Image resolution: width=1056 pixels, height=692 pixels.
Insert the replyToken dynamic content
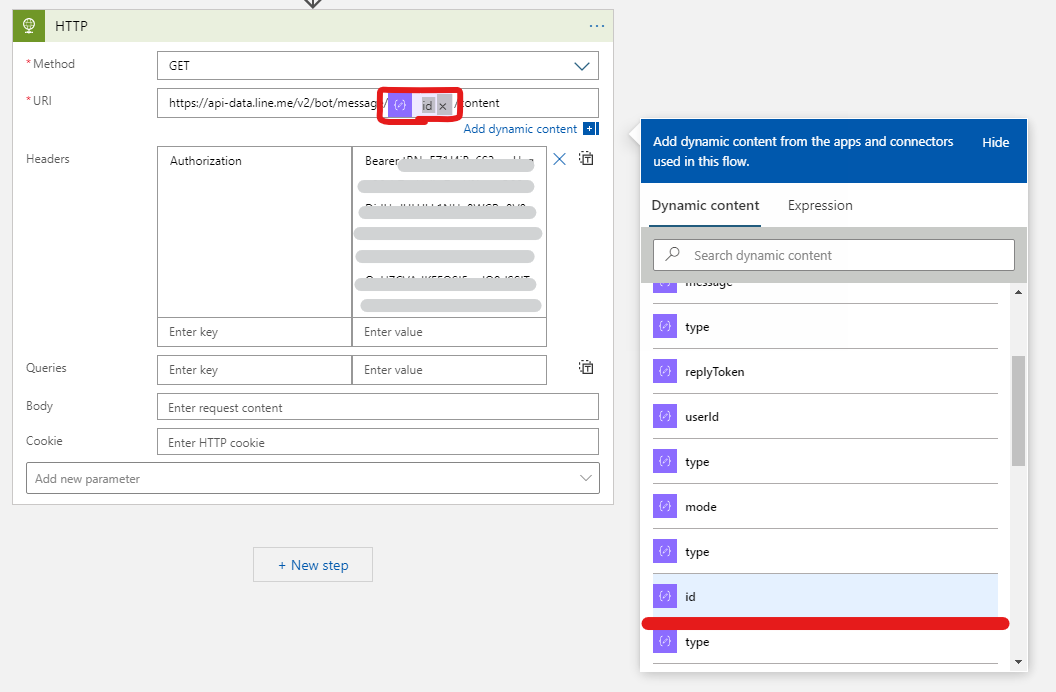pyautogui.click(x=826, y=372)
